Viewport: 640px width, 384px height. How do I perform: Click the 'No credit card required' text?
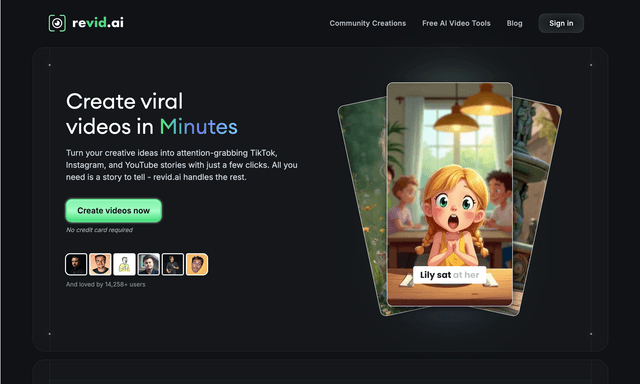pos(99,230)
